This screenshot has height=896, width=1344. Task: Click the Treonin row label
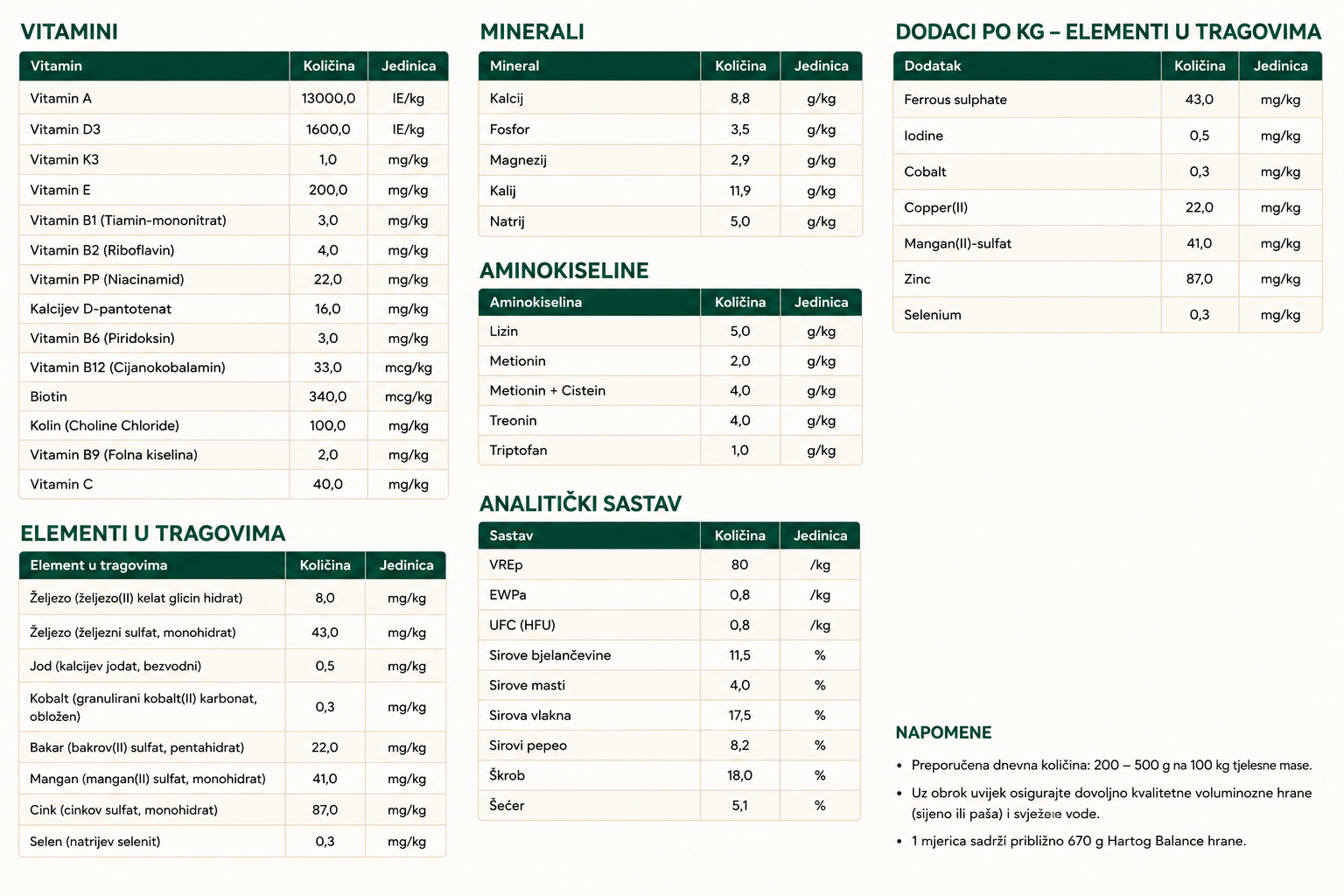pyautogui.click(x=514, y=421)
